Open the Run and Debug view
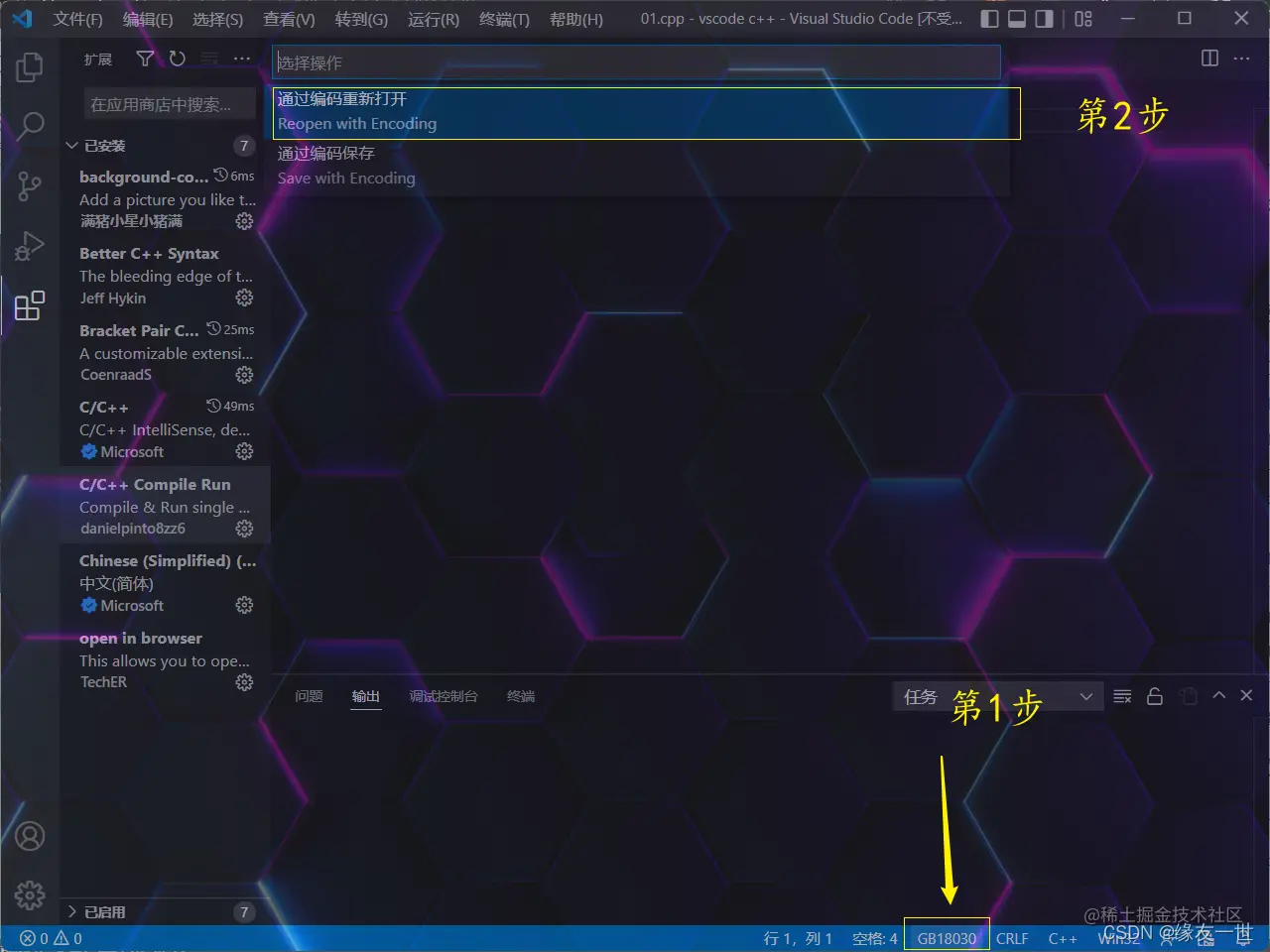 [30, 246]
